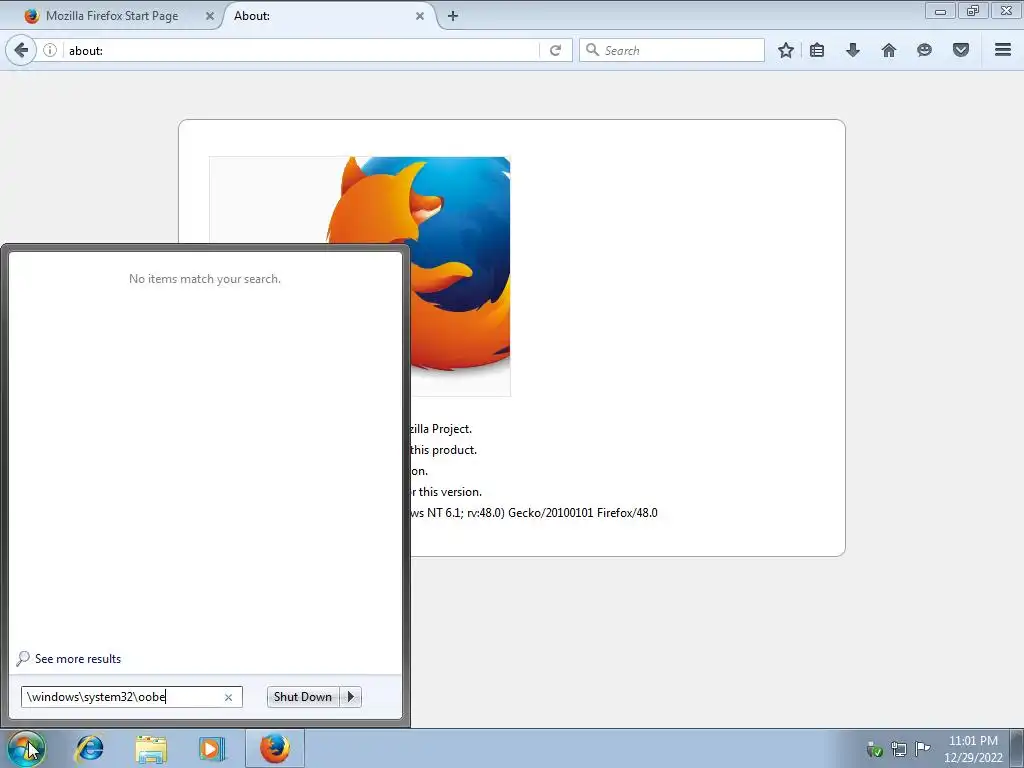The width and height of the screenshot is (1024, 768).
Task: Expand the Shut Down options arrow
Action: [x=351, y=697]
